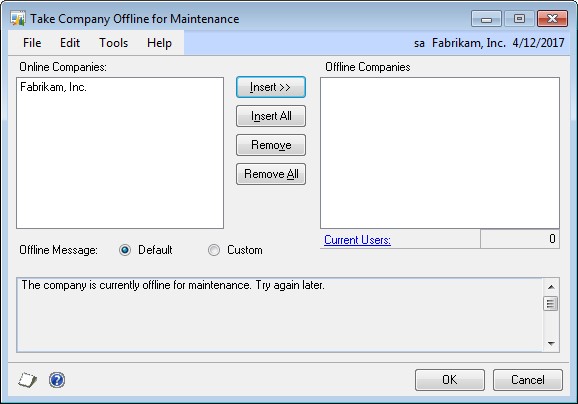Open the File menu
Viewport: 578px width, 404px height.
pyautogui.click(x=32, y=43)
